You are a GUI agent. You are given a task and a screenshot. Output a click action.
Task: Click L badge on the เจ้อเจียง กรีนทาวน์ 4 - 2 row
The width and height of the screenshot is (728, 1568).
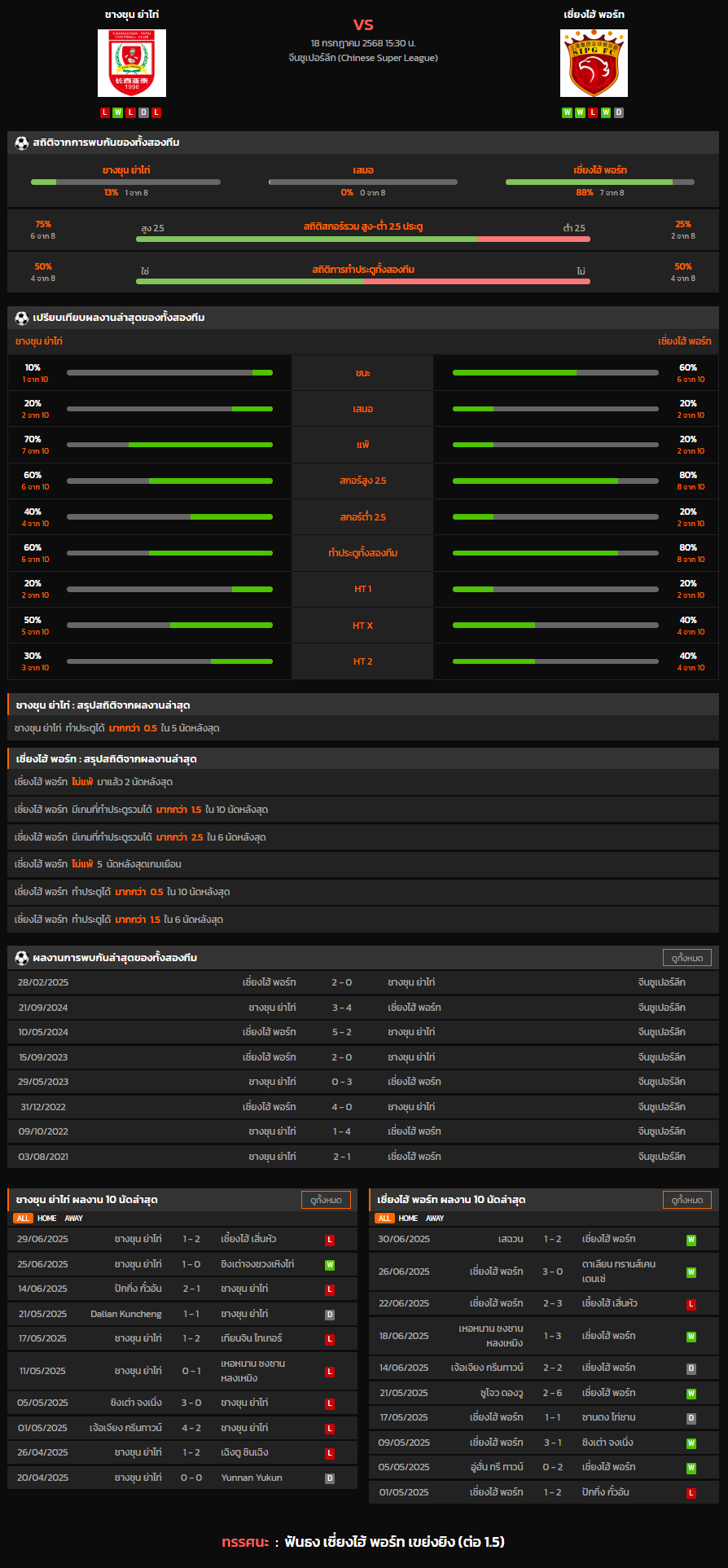(x=330, y=1429)
